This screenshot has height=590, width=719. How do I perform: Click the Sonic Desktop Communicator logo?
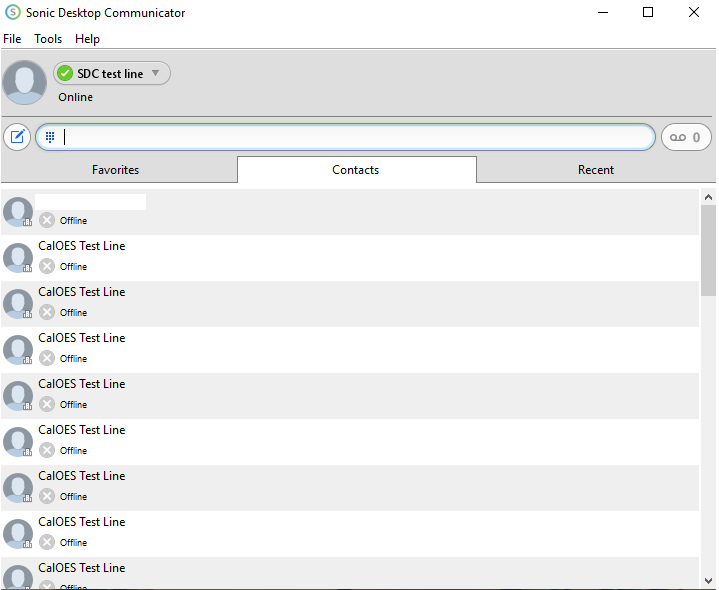tap(13, 12)
